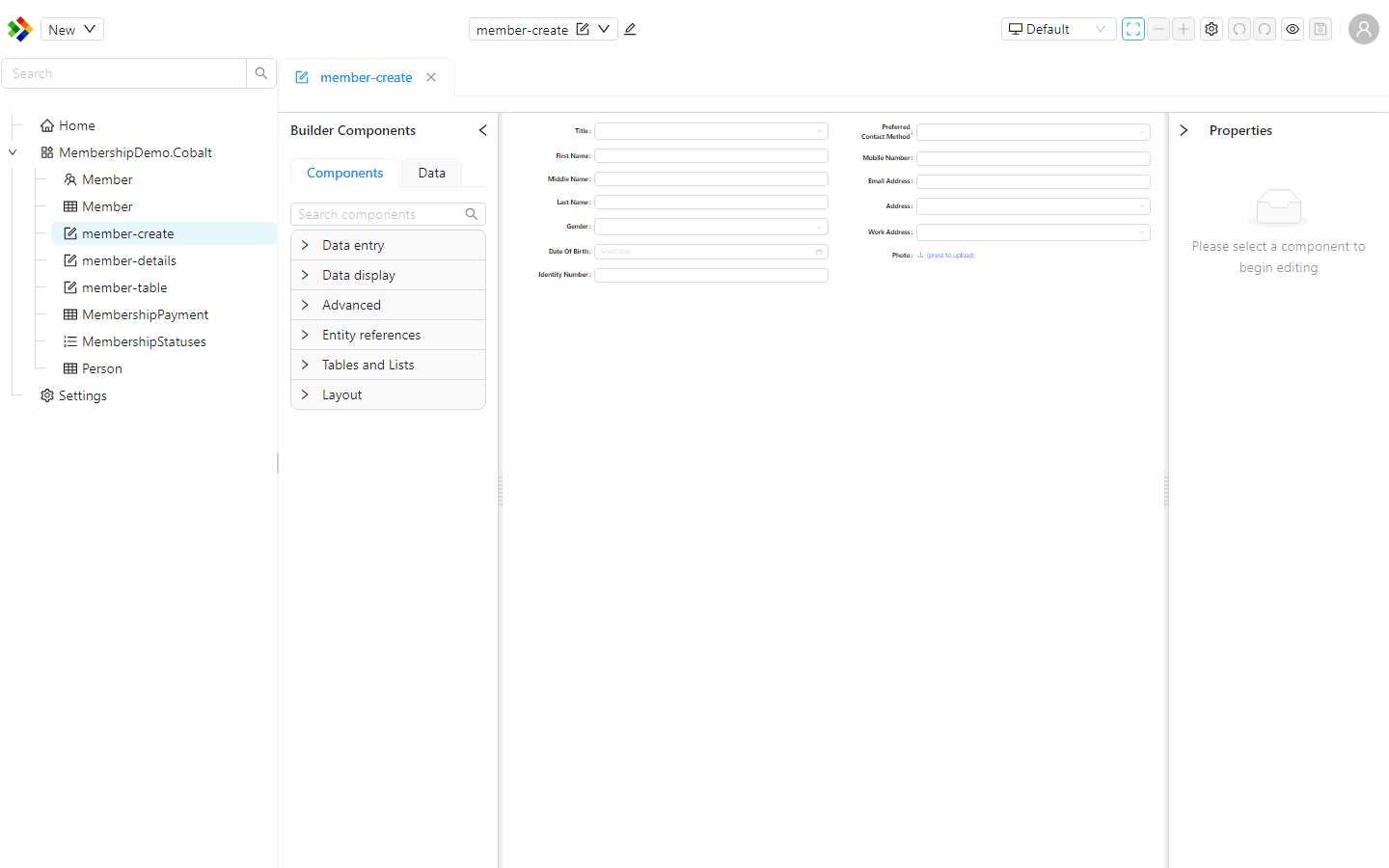Image resolution: width=1389 pixels, height=868 pixels.
Task: Click the First Name input field
Action: click(711, 155)
